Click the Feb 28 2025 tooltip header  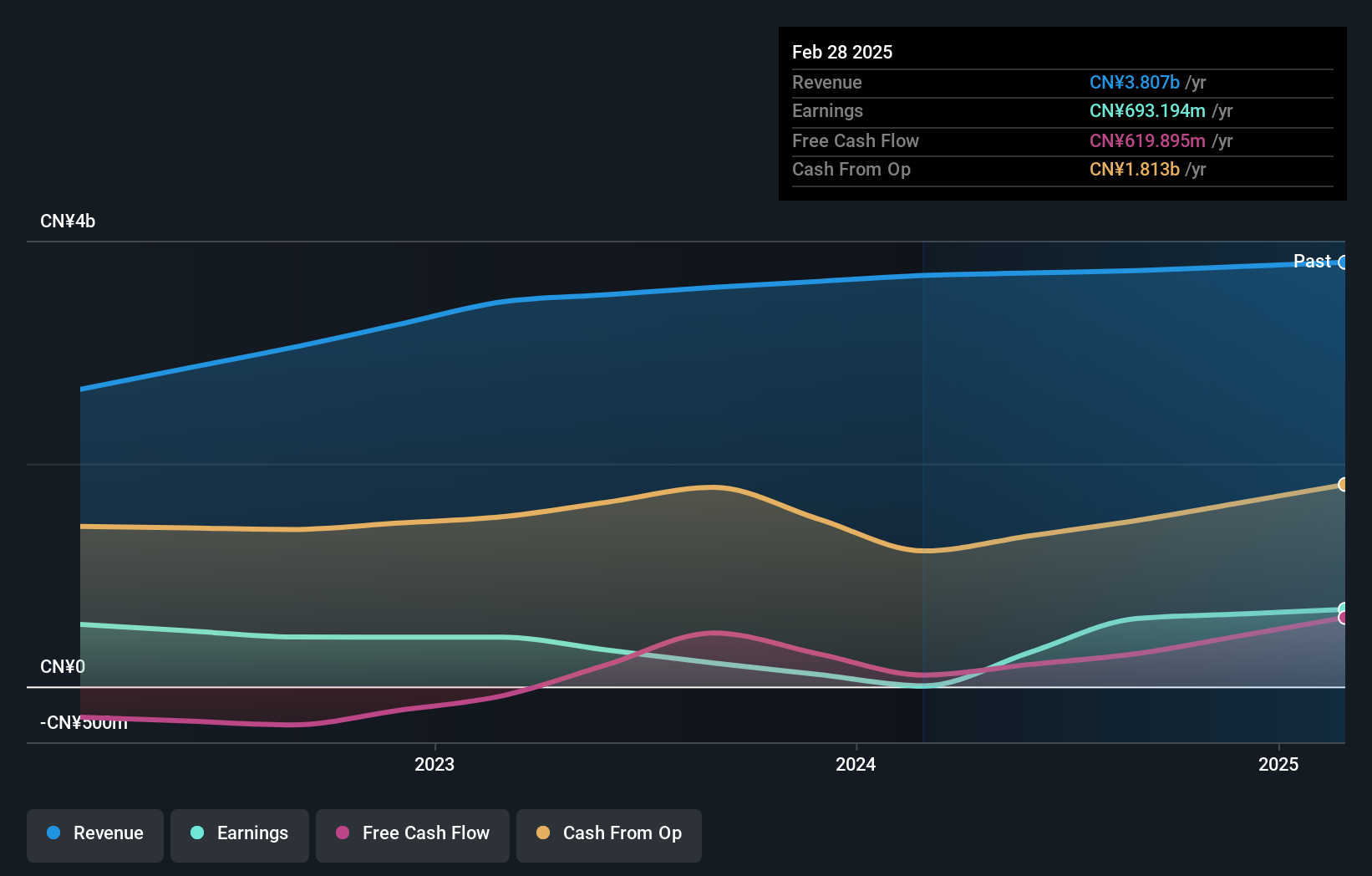[842, 51]
